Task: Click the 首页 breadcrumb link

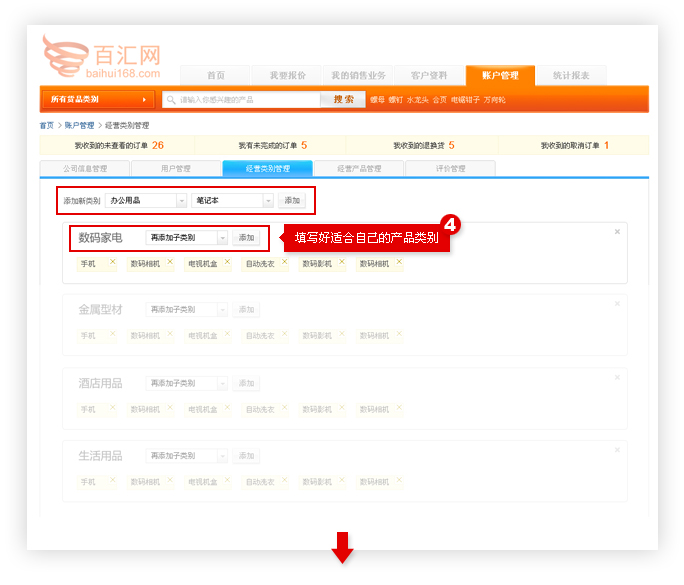Action: (x=46, y=126)
